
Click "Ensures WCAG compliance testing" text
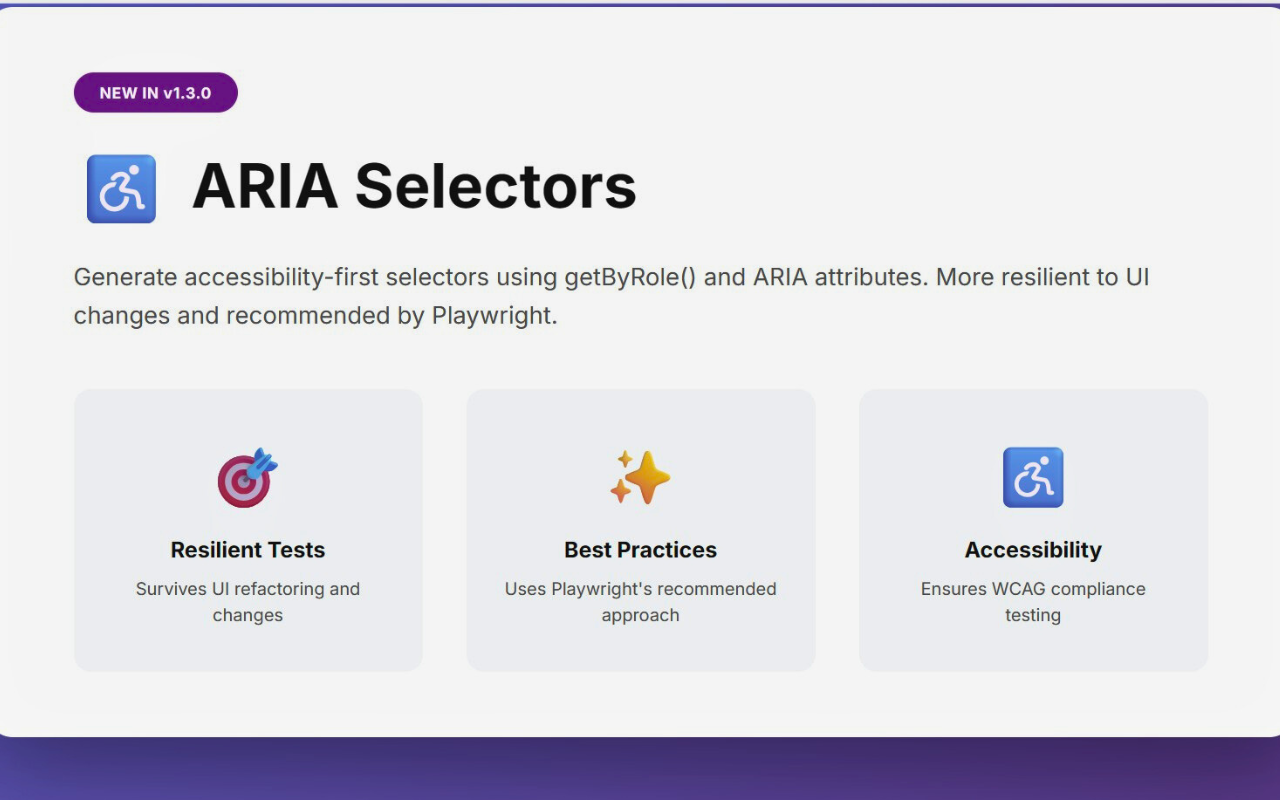[x=1033, y=602]
